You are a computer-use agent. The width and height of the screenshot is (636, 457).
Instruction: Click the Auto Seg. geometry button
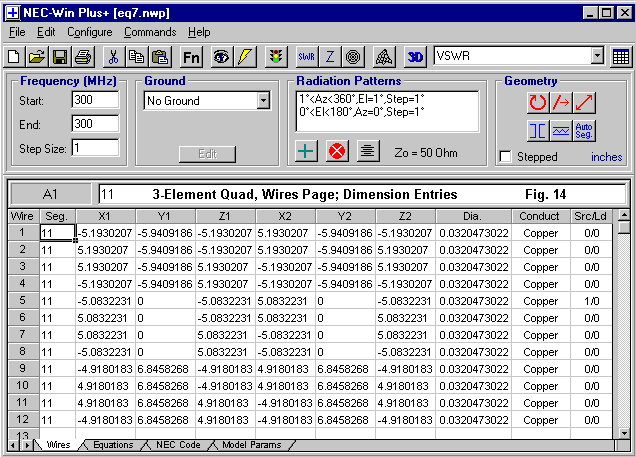click(585, 130)
